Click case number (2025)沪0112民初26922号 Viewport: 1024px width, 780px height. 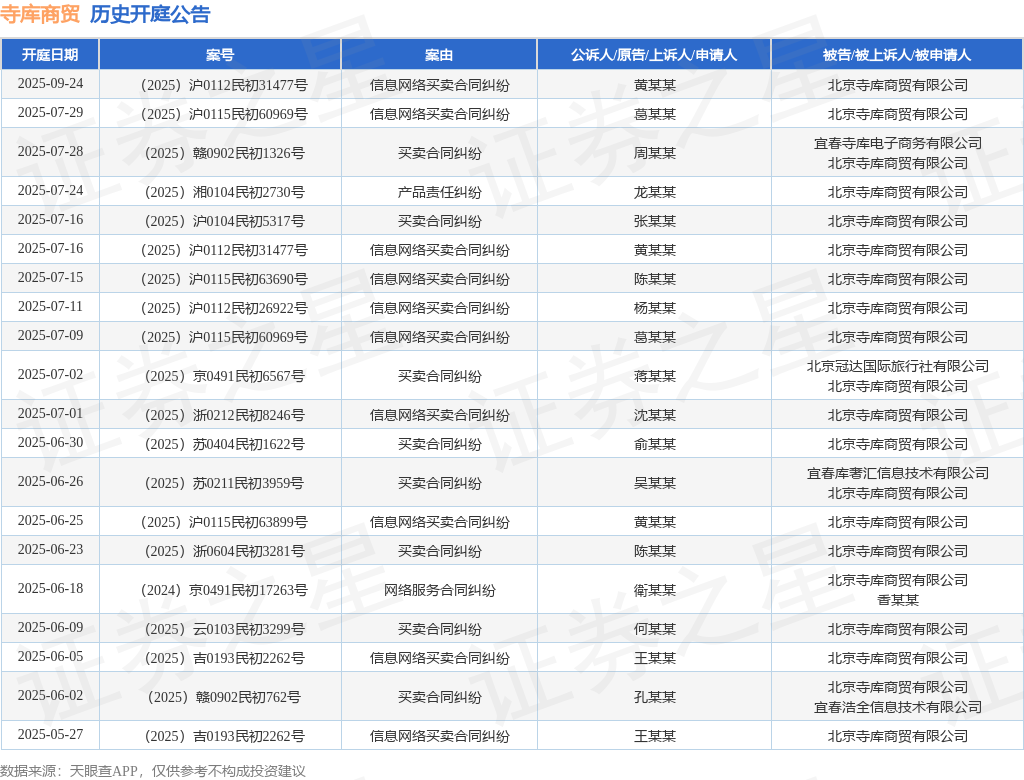[224, 308]
